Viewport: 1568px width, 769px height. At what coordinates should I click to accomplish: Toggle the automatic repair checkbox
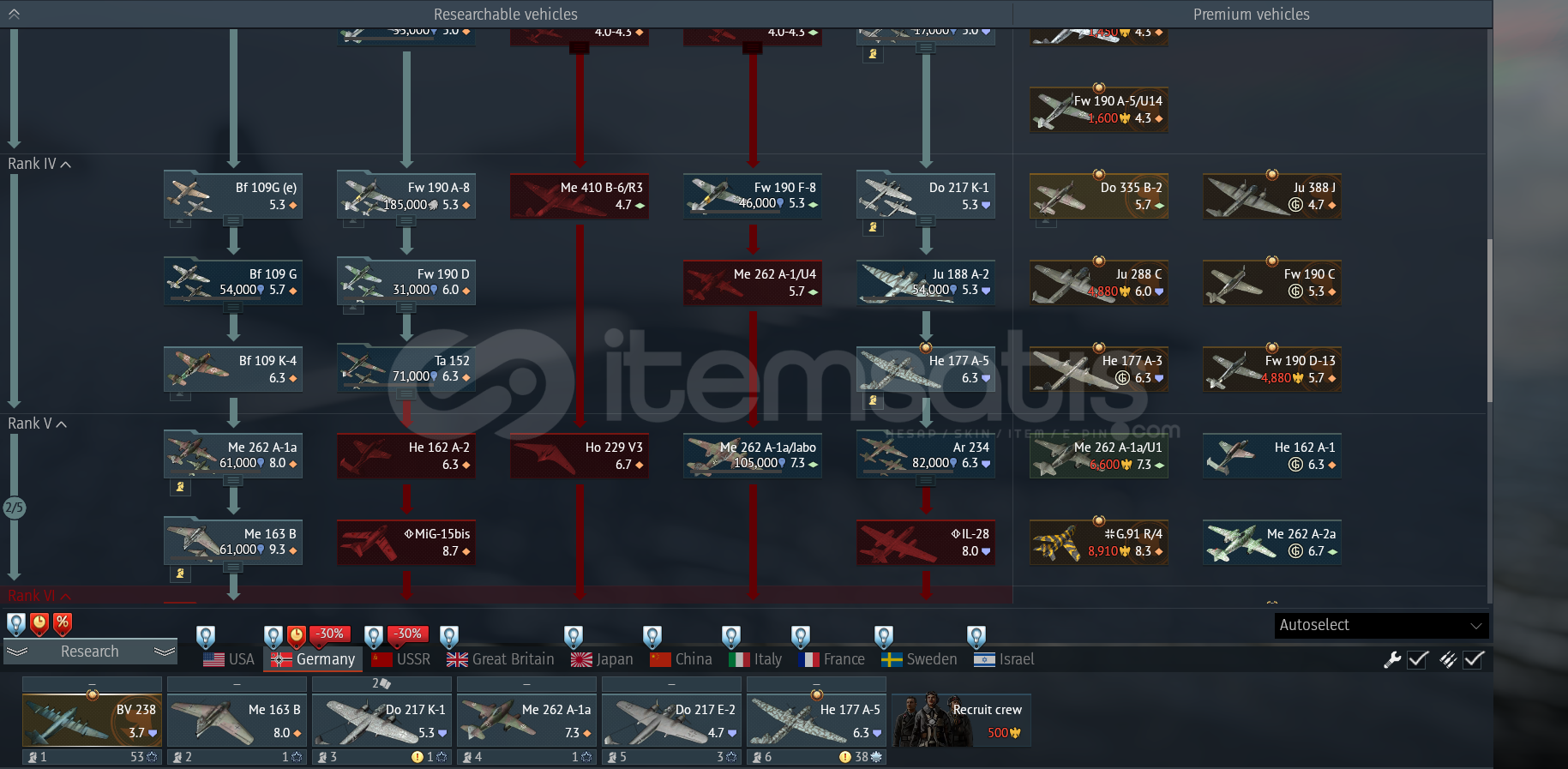(1418, 659)
